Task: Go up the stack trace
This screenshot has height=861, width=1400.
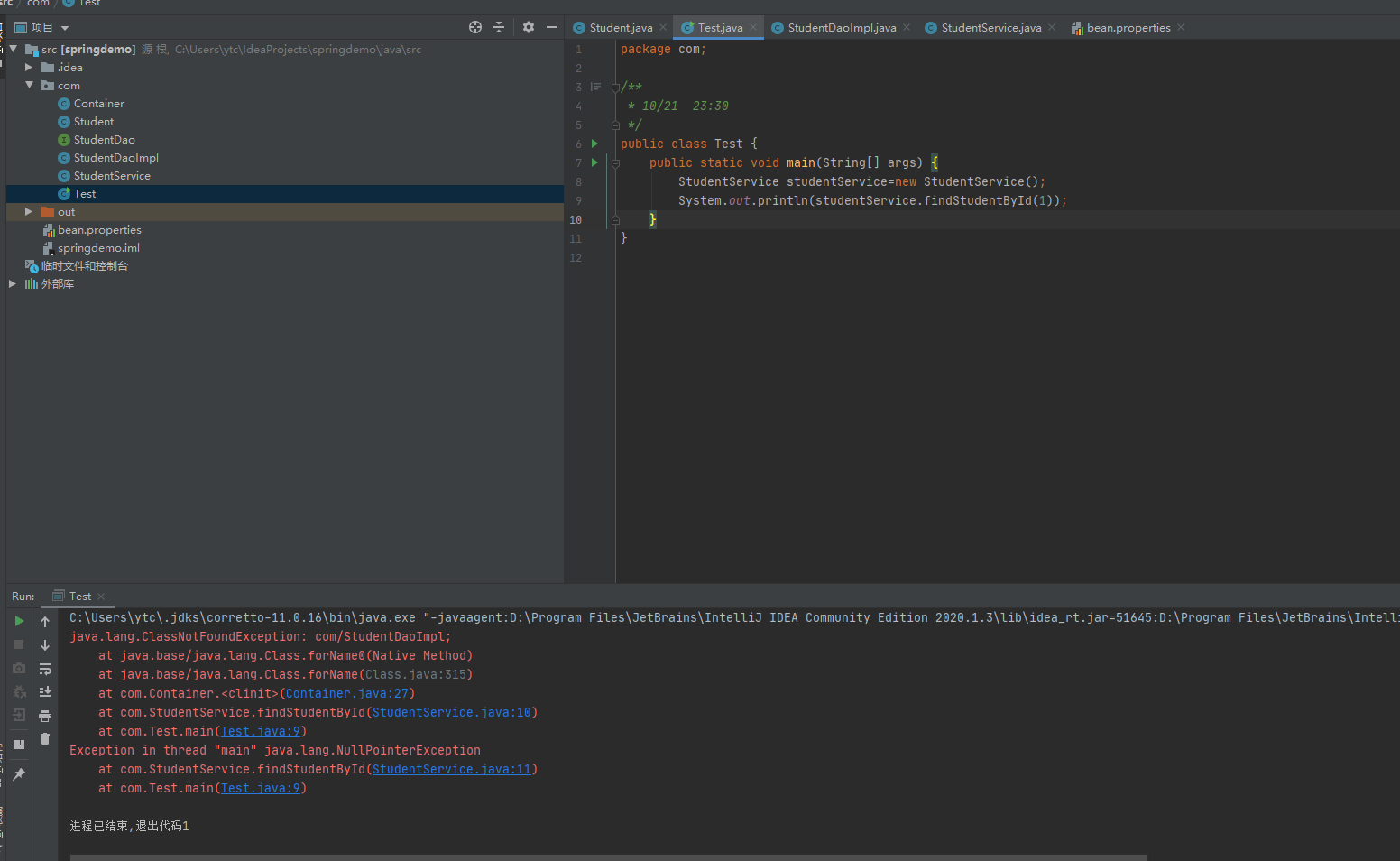Action: [x=45, y=621]
